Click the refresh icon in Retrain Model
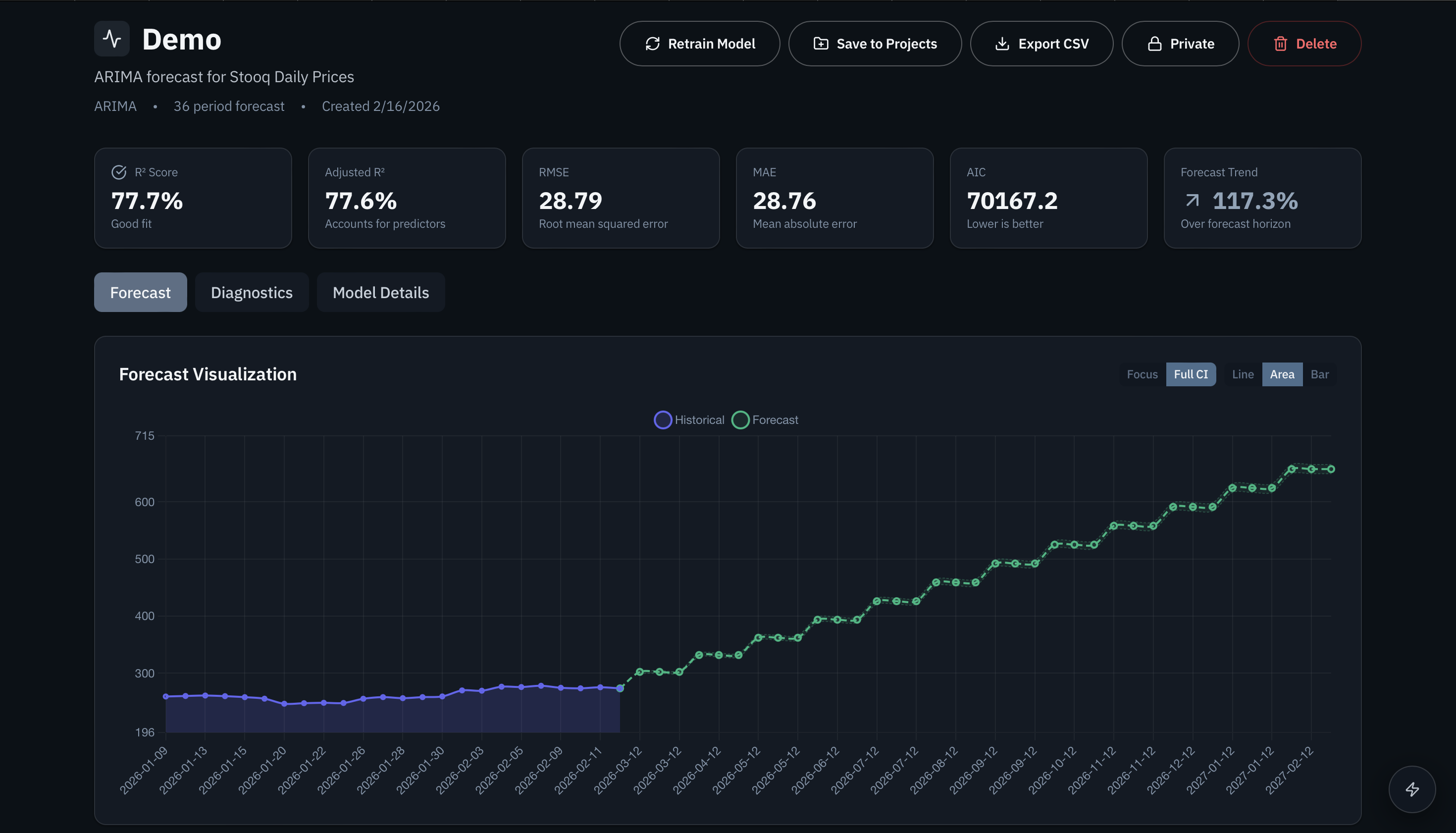Viewport: 1456px width, 833px height. (652, 44)
